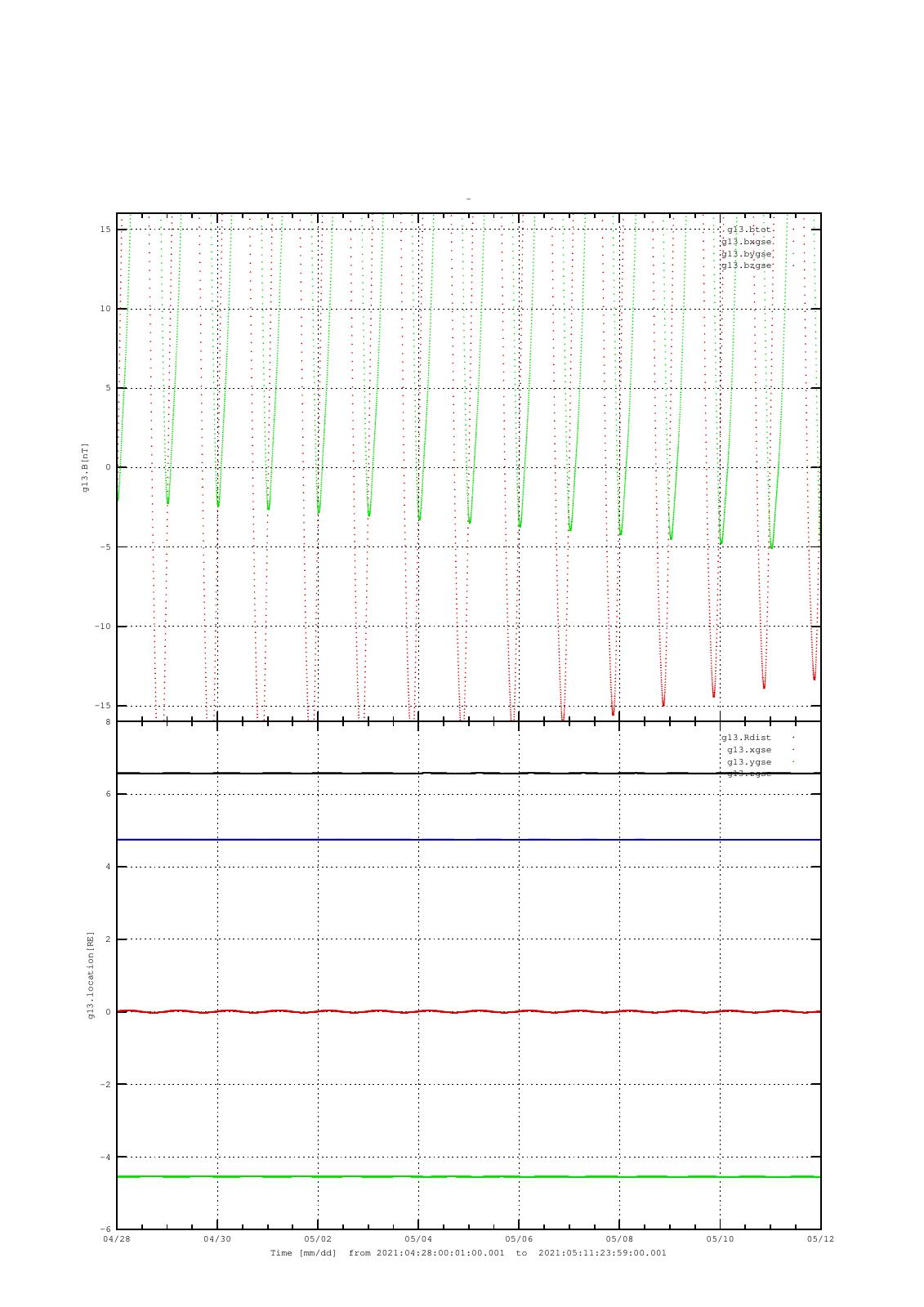Viewport: 924px width, 1307px height.
Task: Click the 4 tick on the location axis
Action: tap(108, 867)
